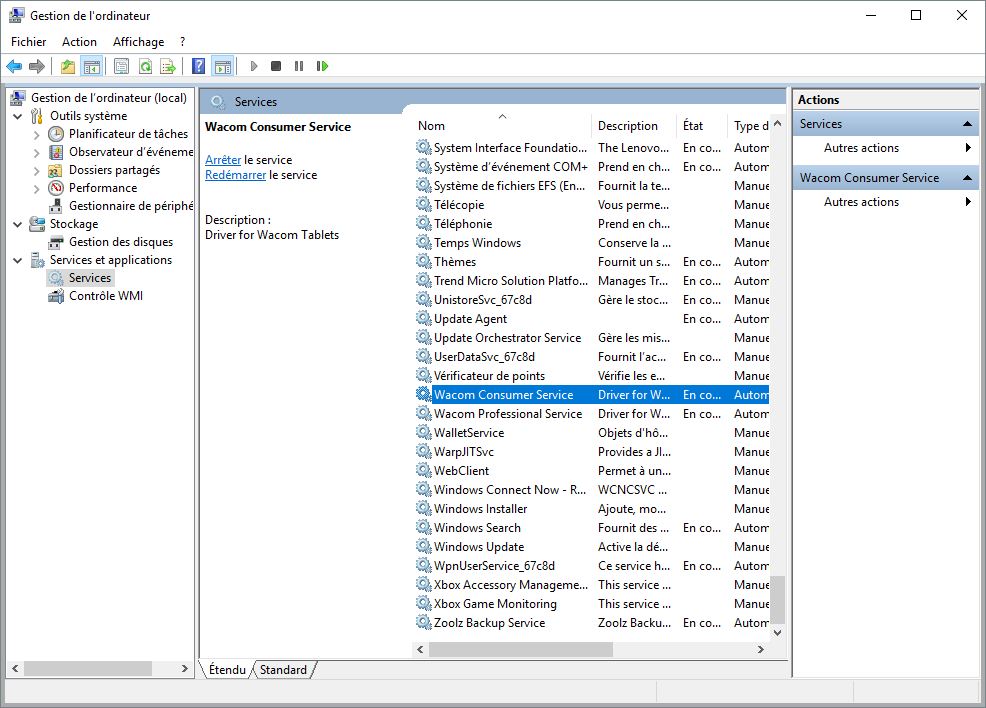
Task: Select the Contrôle WMI icon
Action: [56, 296]
